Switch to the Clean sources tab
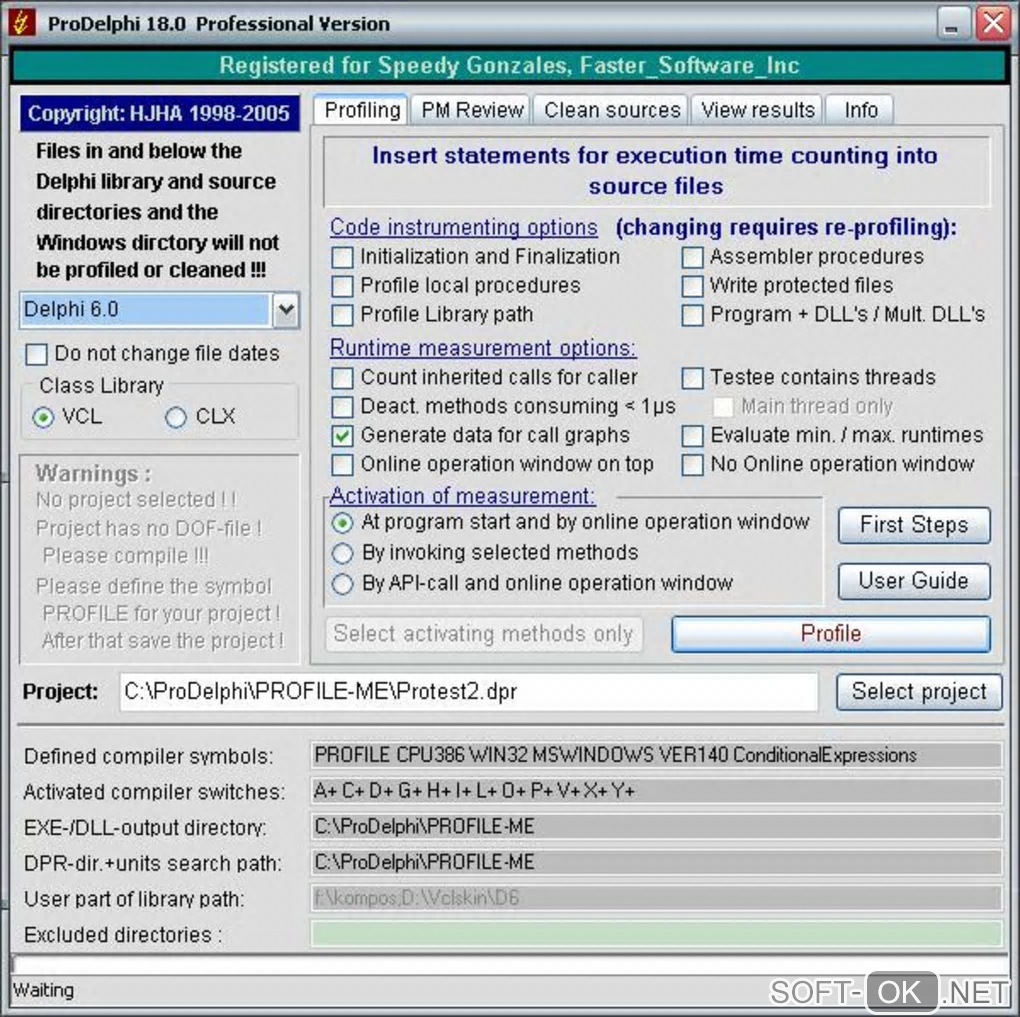 611,110
